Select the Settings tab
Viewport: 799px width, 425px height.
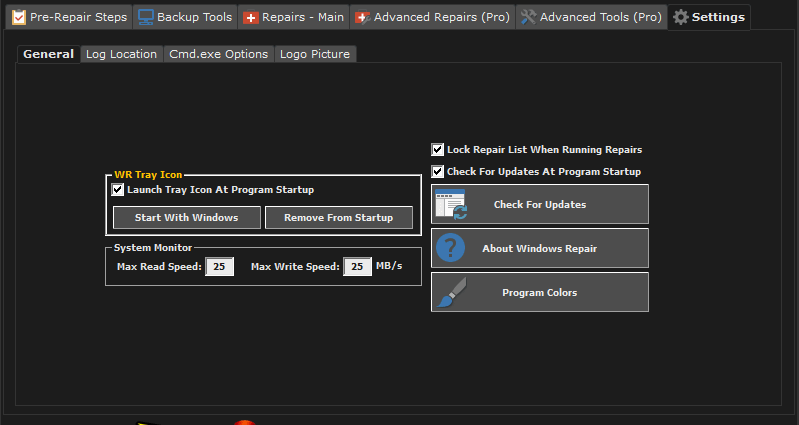pos(709,17)
